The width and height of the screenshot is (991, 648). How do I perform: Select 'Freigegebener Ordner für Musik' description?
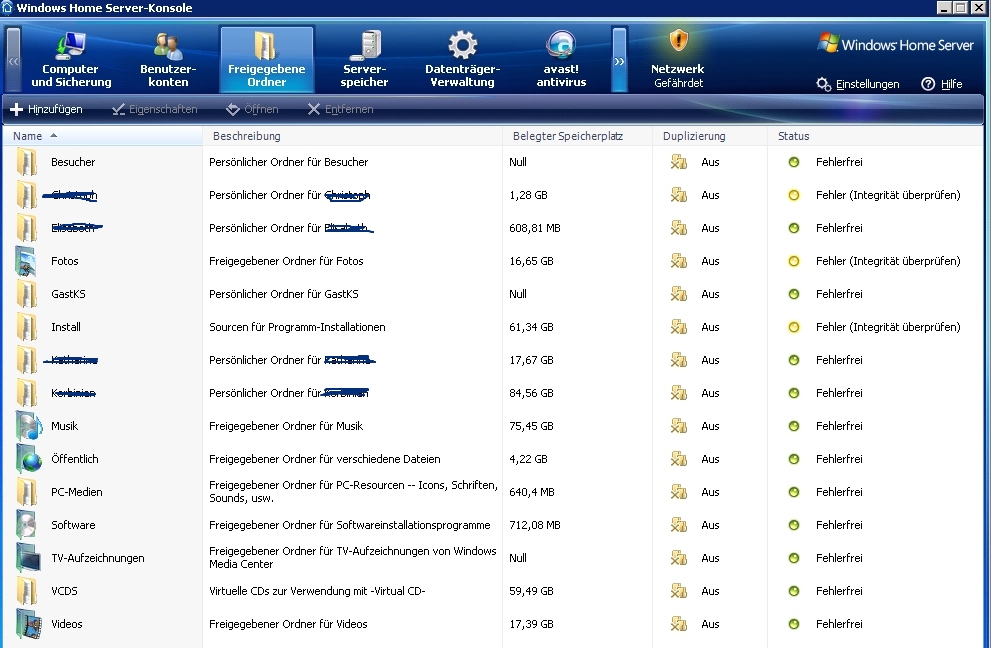(286, 426)
